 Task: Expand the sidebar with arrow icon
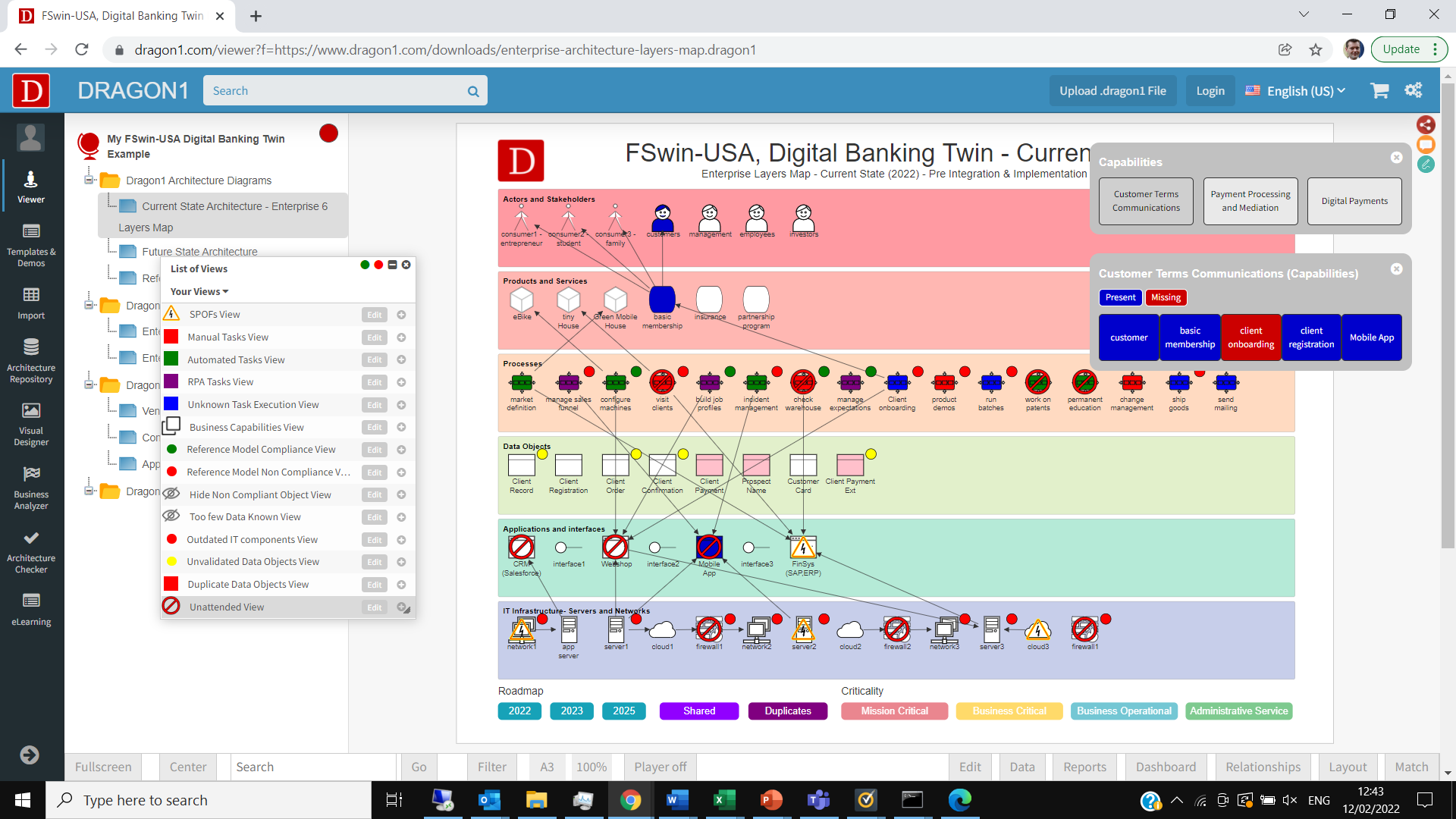30,755
